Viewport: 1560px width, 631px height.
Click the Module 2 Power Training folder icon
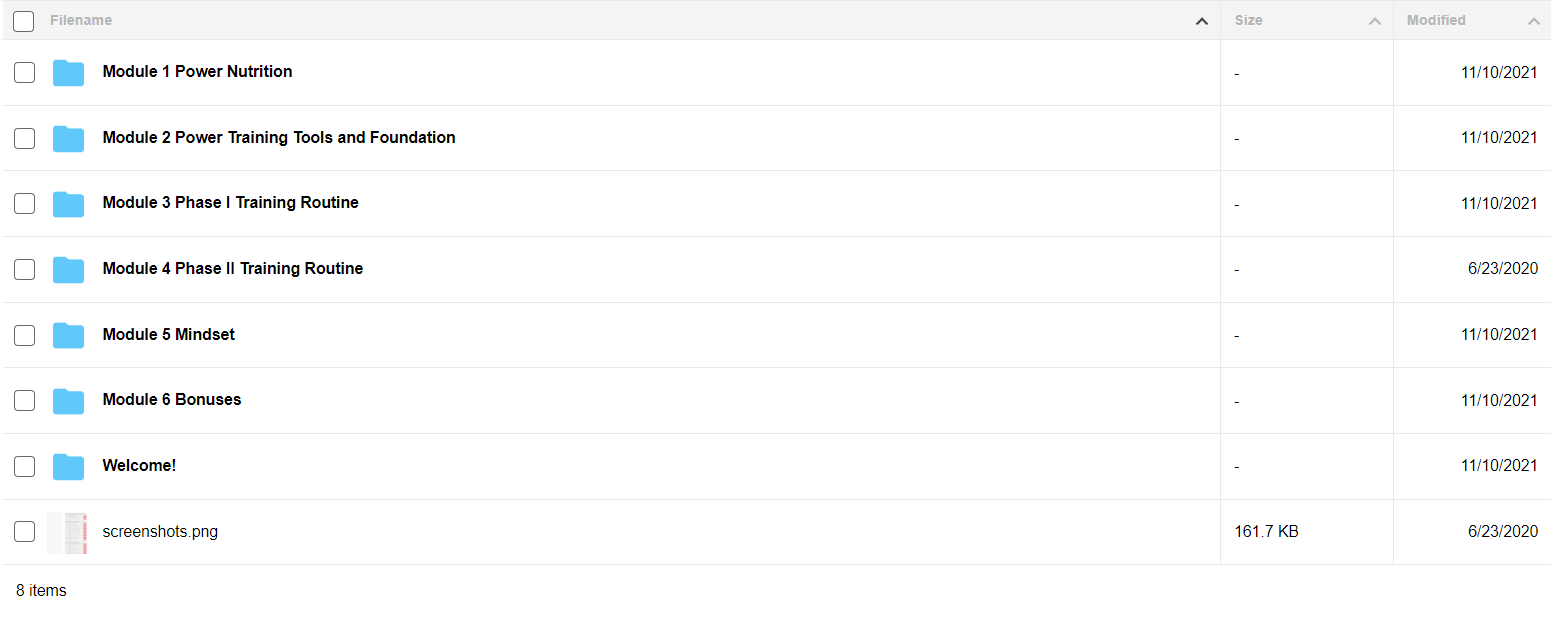[x=68, y=138]
